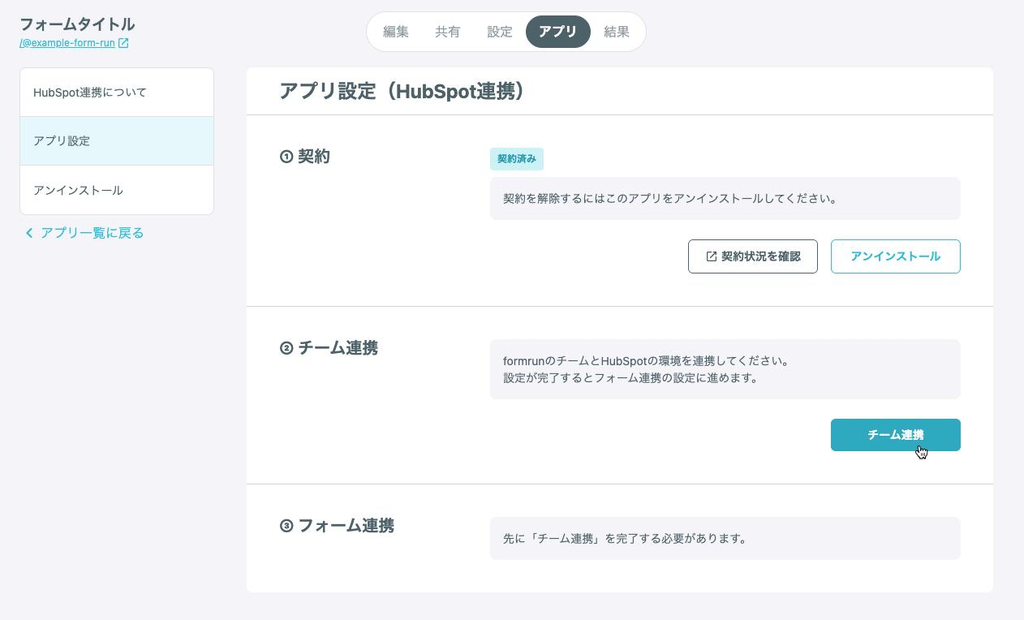This screenshot has height=620, width=1024.
Task: Click the ② チーム連携 section heading
Action: [329, 348]
